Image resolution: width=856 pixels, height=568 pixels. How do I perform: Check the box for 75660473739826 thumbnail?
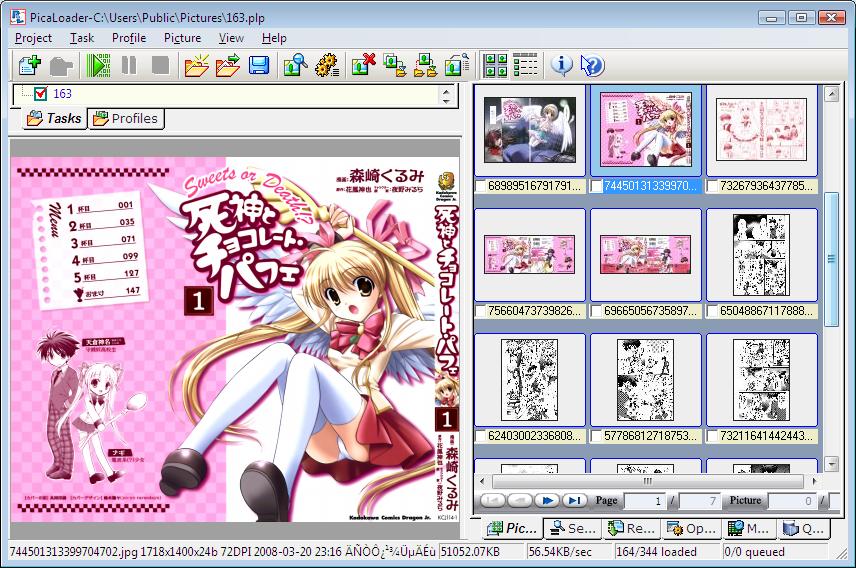tap(480, 311)
